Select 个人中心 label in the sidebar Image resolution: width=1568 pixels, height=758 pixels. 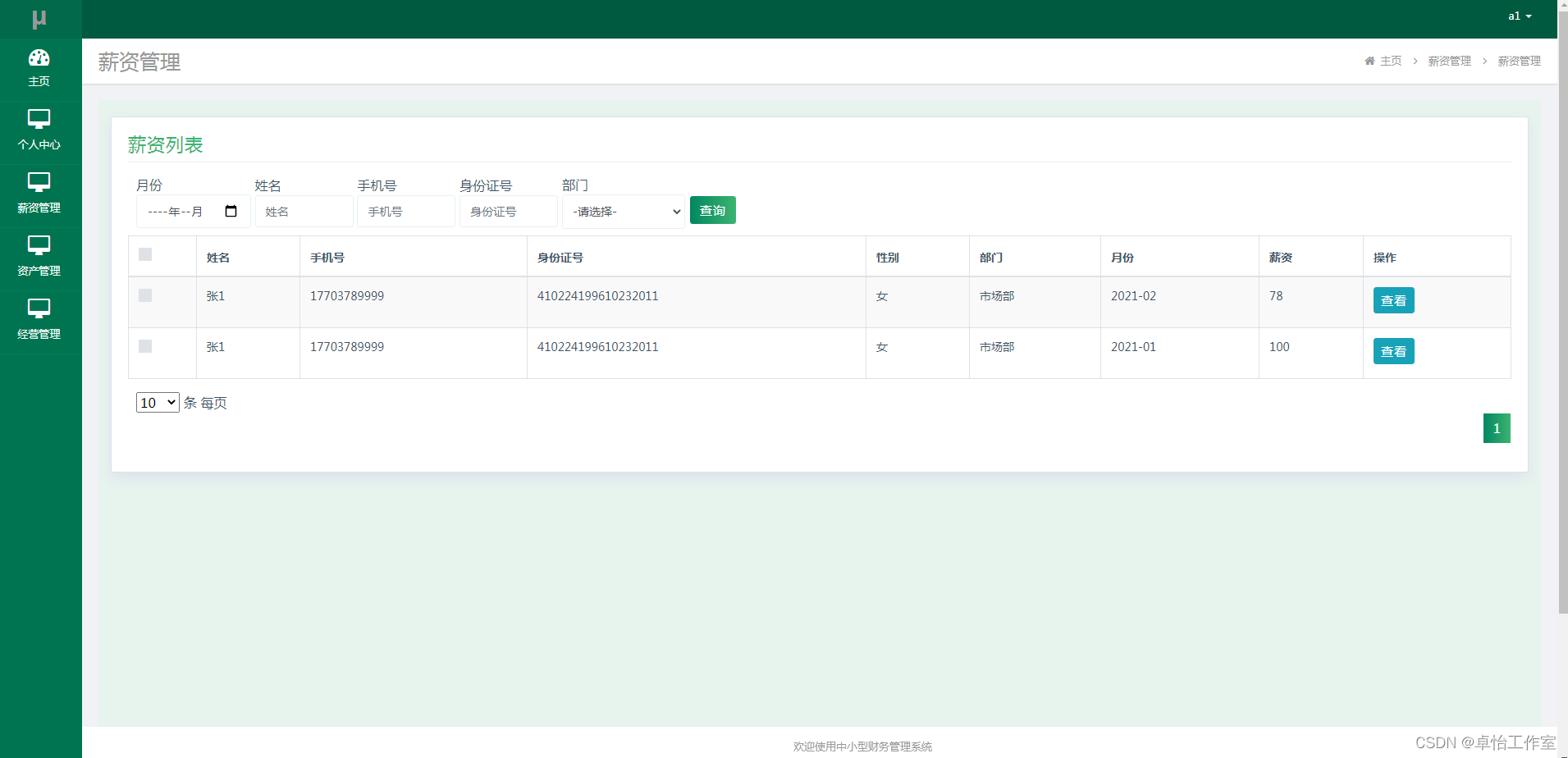point(39,144)
